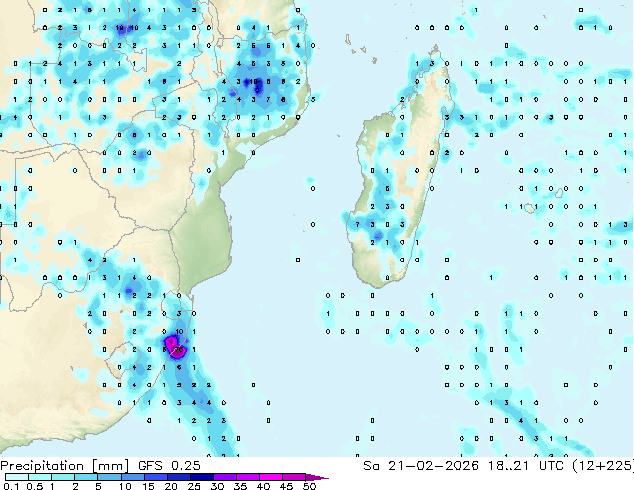Click the '40' legend scale label
This screenshot has width=634, height=490.
point(263,486)
